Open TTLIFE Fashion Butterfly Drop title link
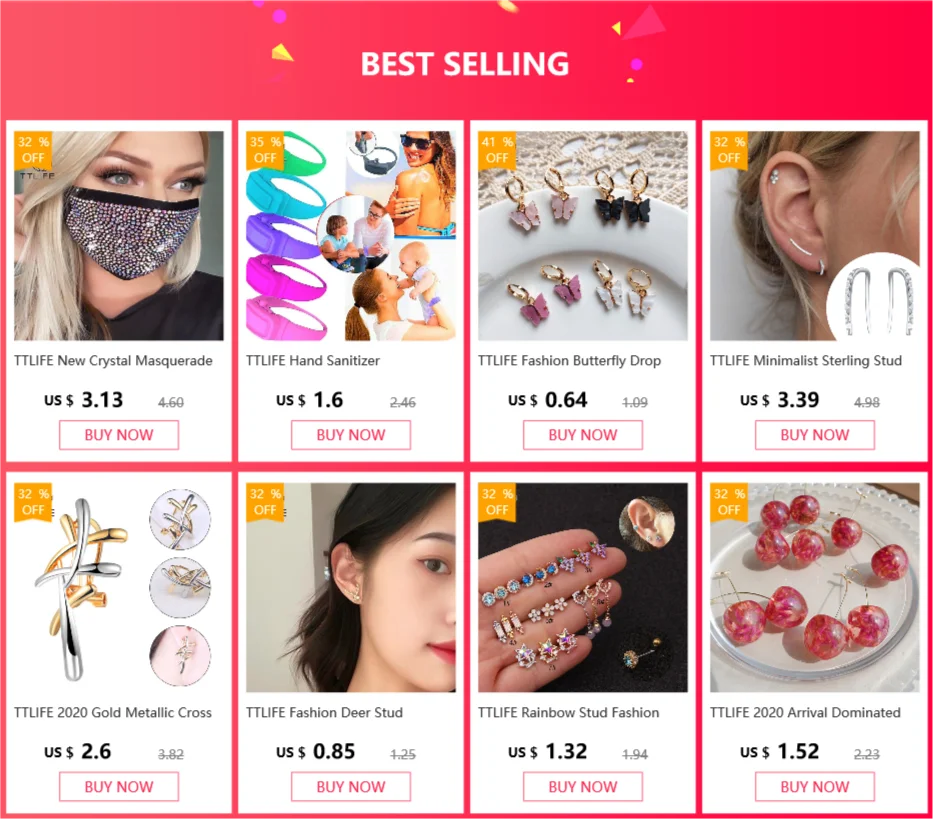Viewport: 933px width, 819px height. [569, 361]
